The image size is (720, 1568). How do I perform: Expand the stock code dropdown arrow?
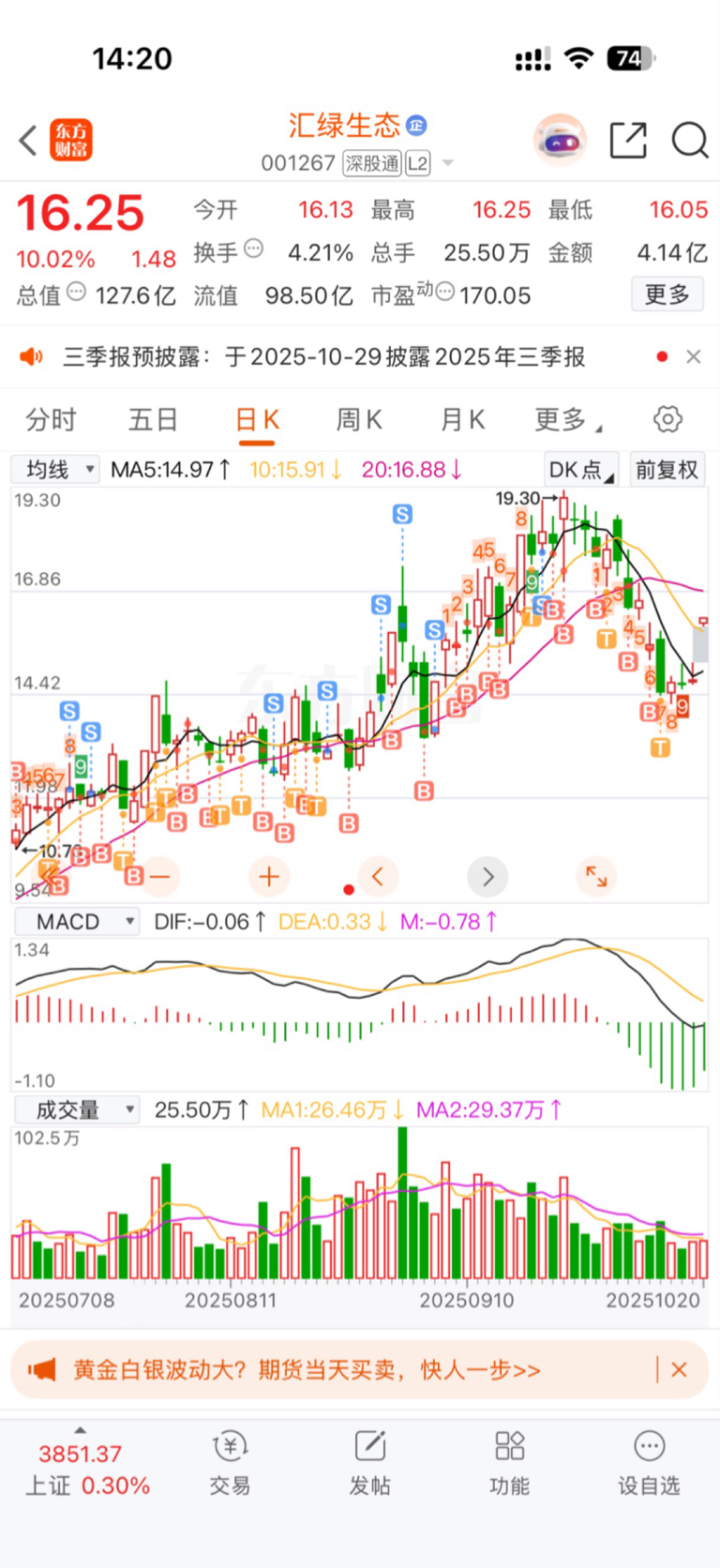tap(448, 163)
